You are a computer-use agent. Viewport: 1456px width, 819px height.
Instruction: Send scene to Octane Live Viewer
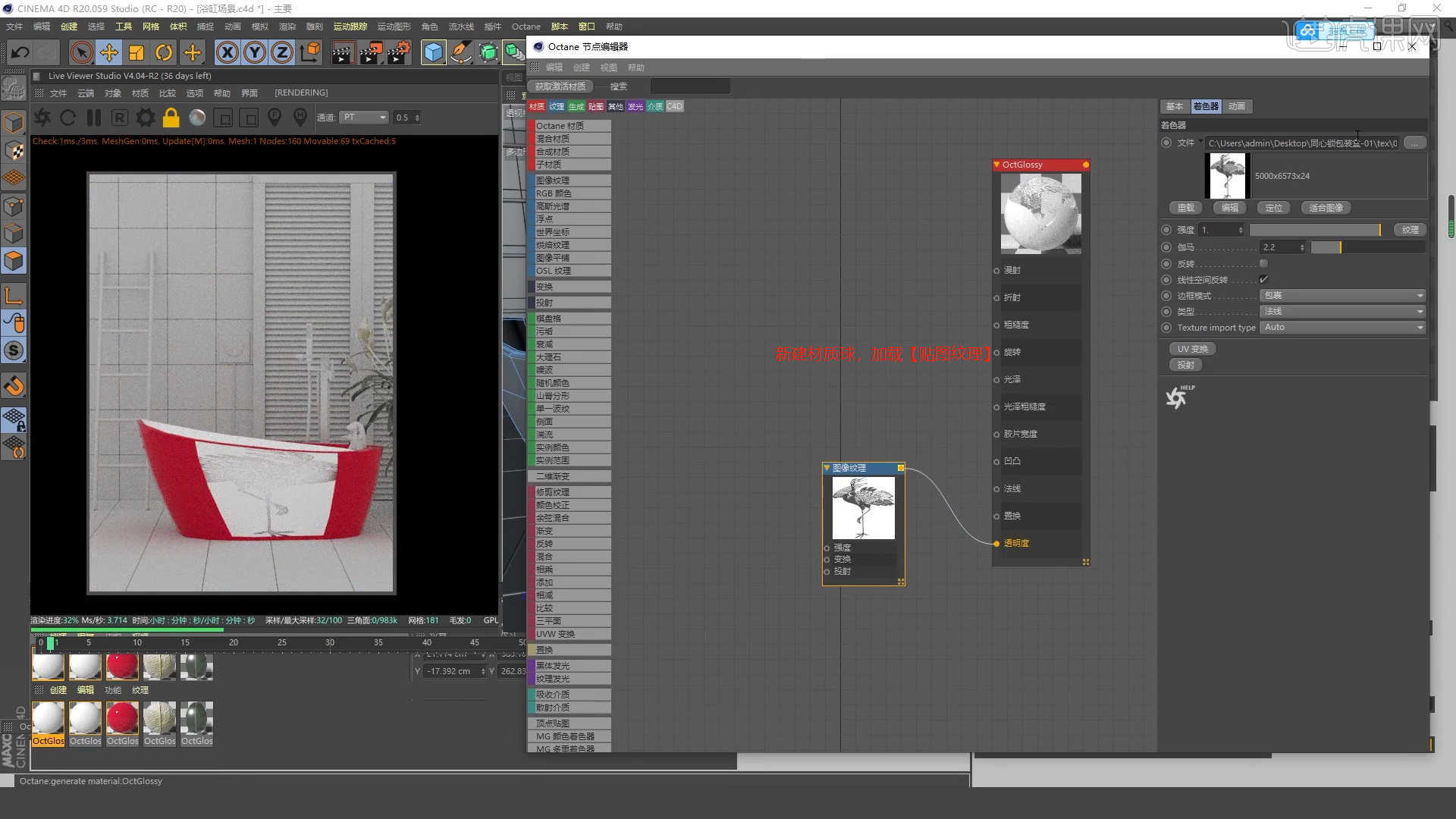point(42,118)
